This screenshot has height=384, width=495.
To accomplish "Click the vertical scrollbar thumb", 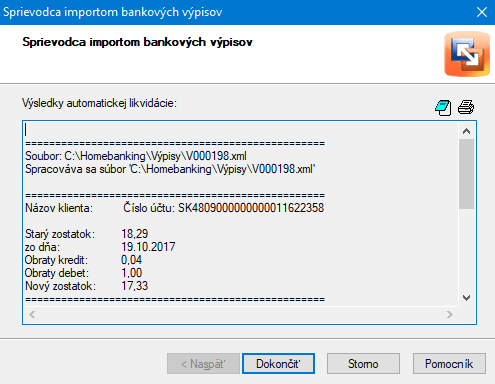I will pyautogui.click(x=466, y=174).
